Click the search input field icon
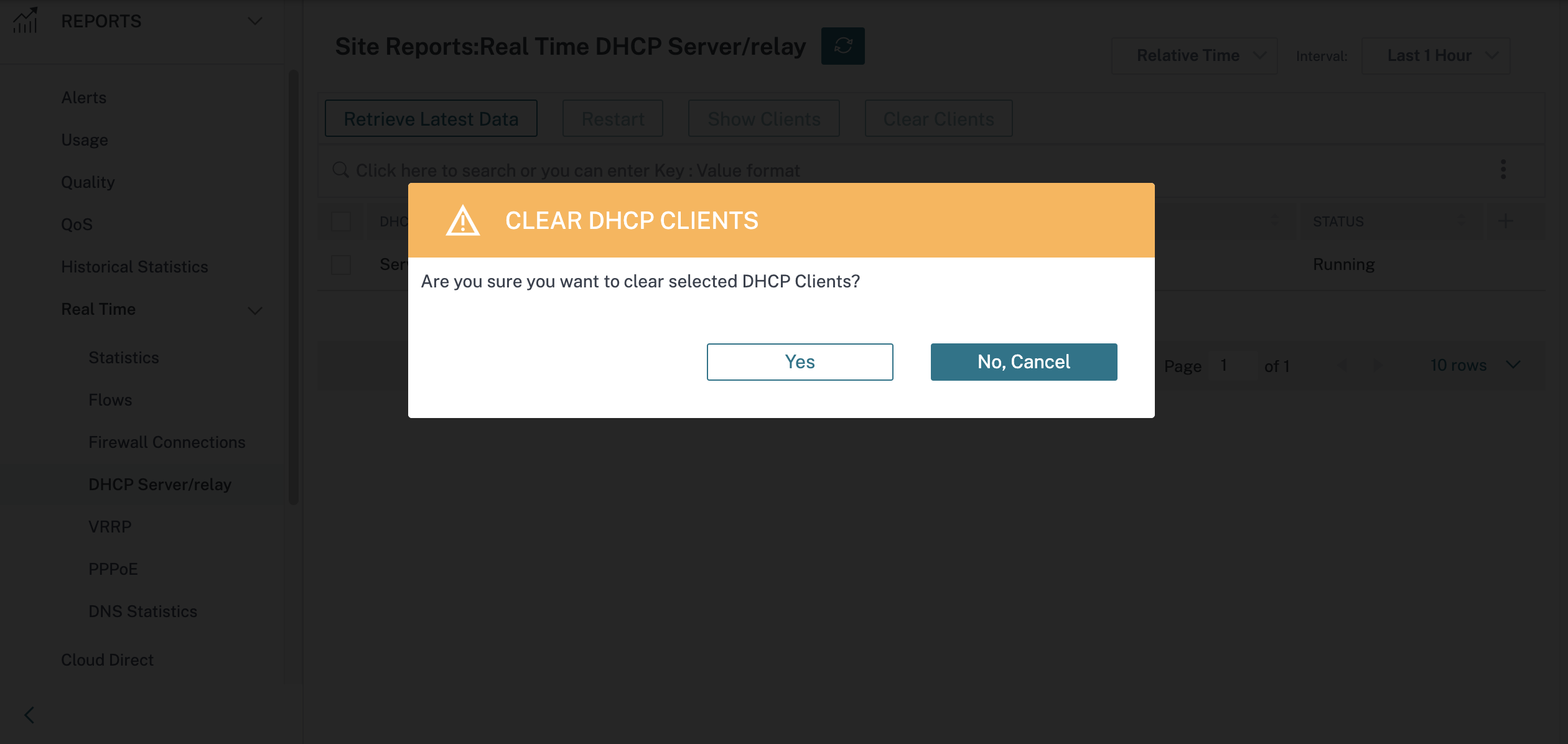The width and height of the screenshot is (1568, 744). pyautogui.click(x=341, y=169)
